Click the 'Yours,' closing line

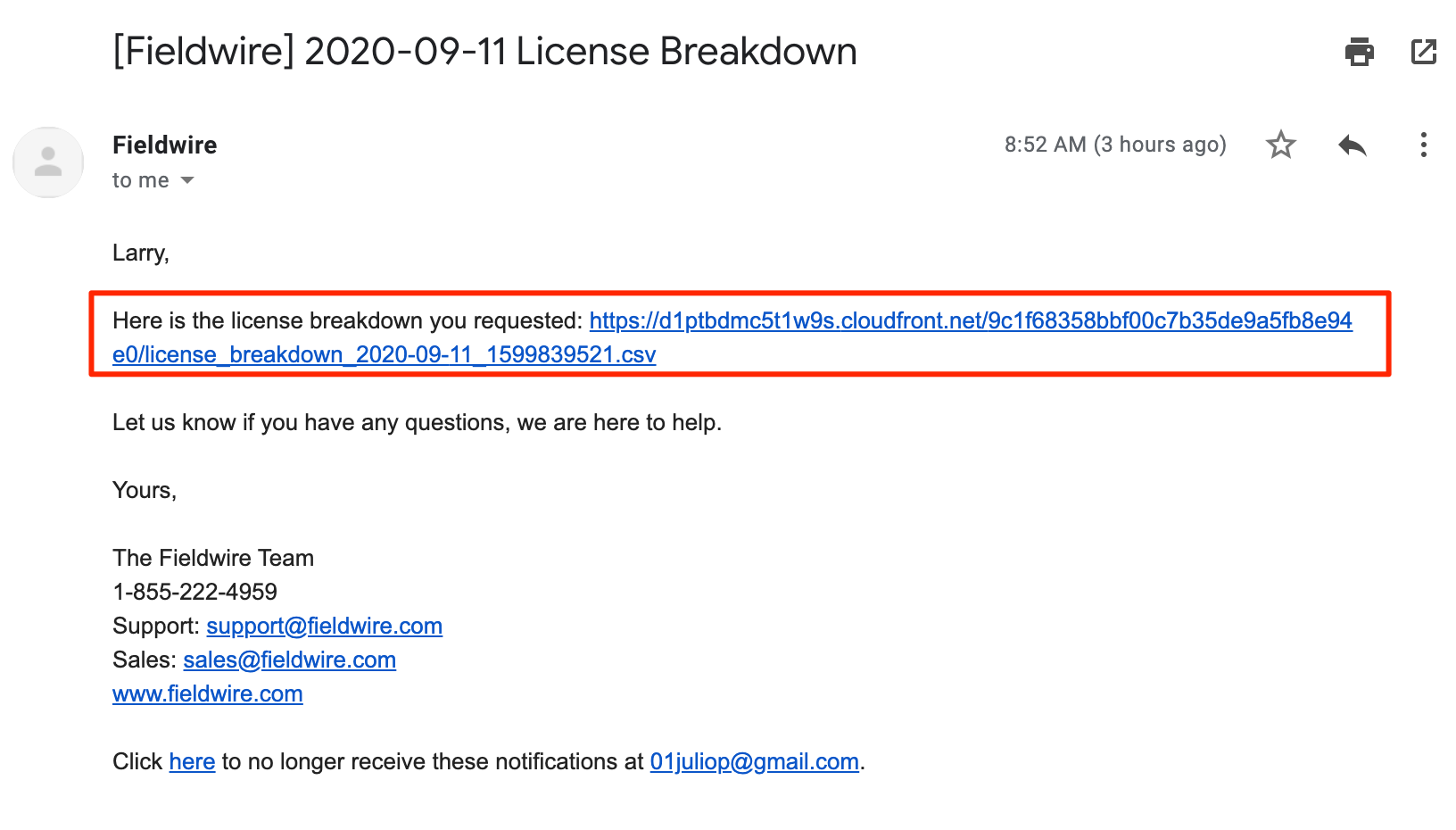coord(145,490)
